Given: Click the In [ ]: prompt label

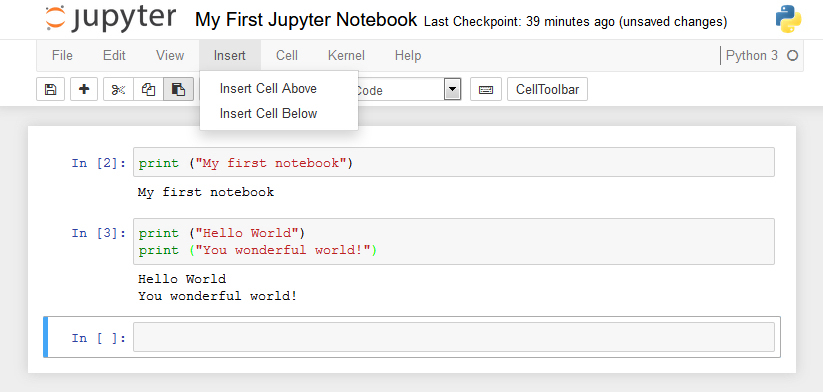Looking at the screenshot, I should click(x=99, y=338).
